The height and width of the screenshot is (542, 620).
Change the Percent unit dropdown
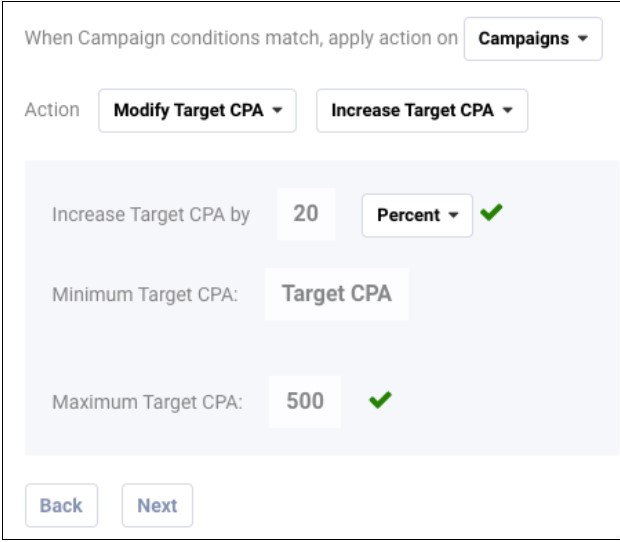pyautogui.click(x=416, y=215)
